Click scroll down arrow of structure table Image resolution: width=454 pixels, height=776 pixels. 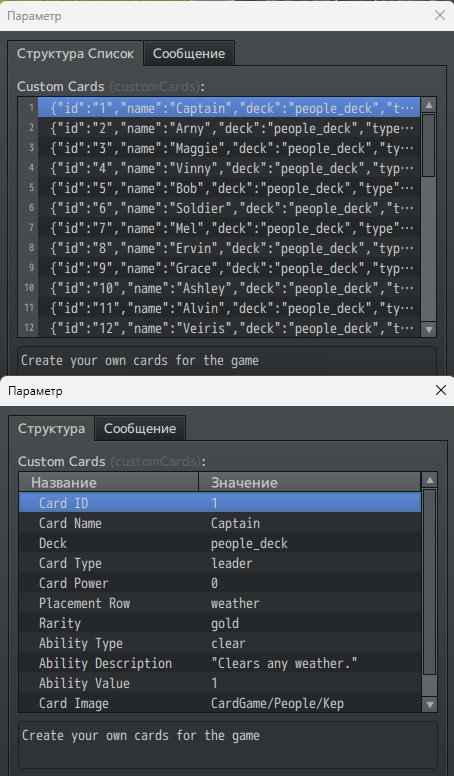pos(430,704)
